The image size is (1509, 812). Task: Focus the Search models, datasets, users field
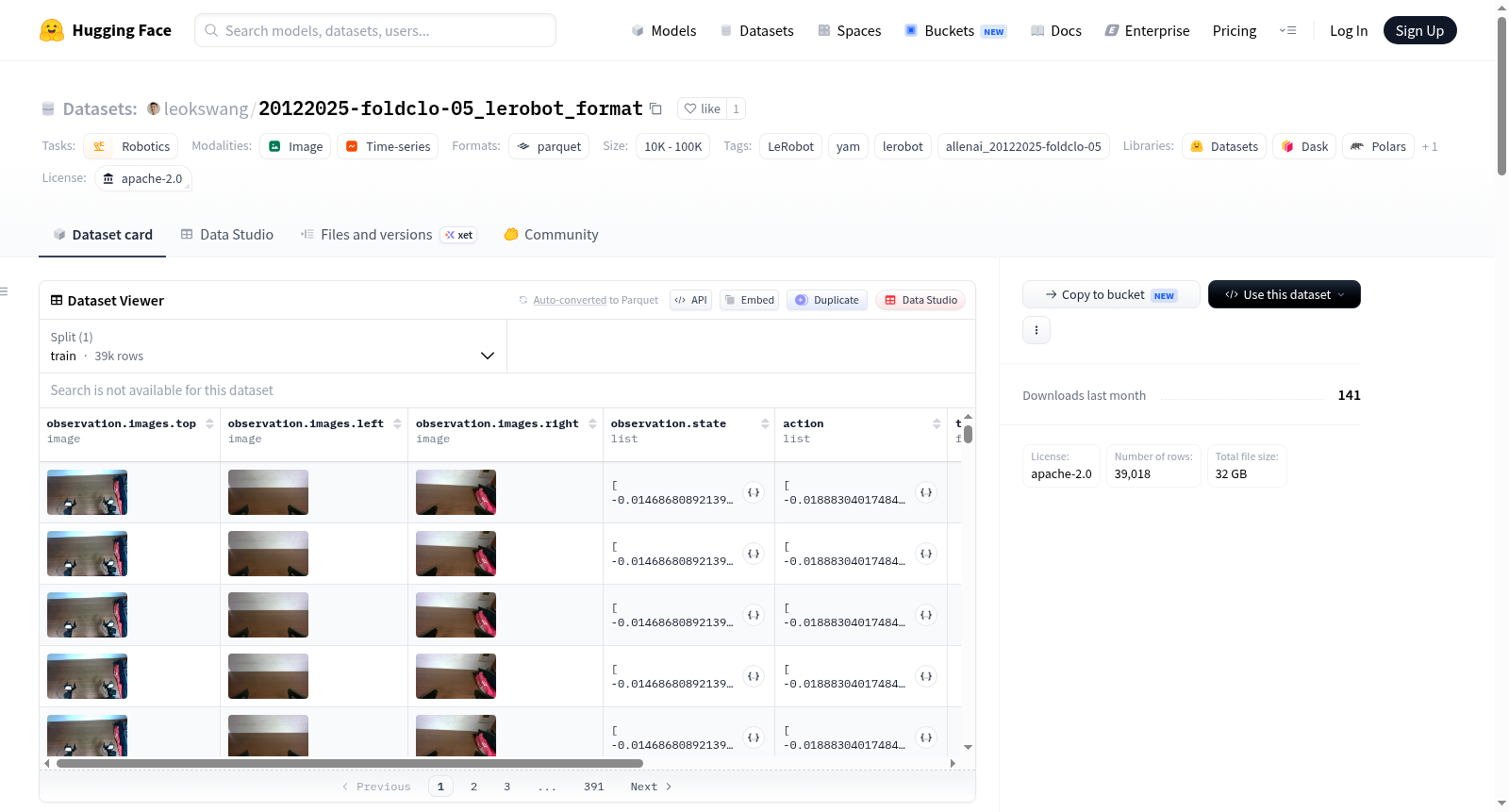coord(375,30)
